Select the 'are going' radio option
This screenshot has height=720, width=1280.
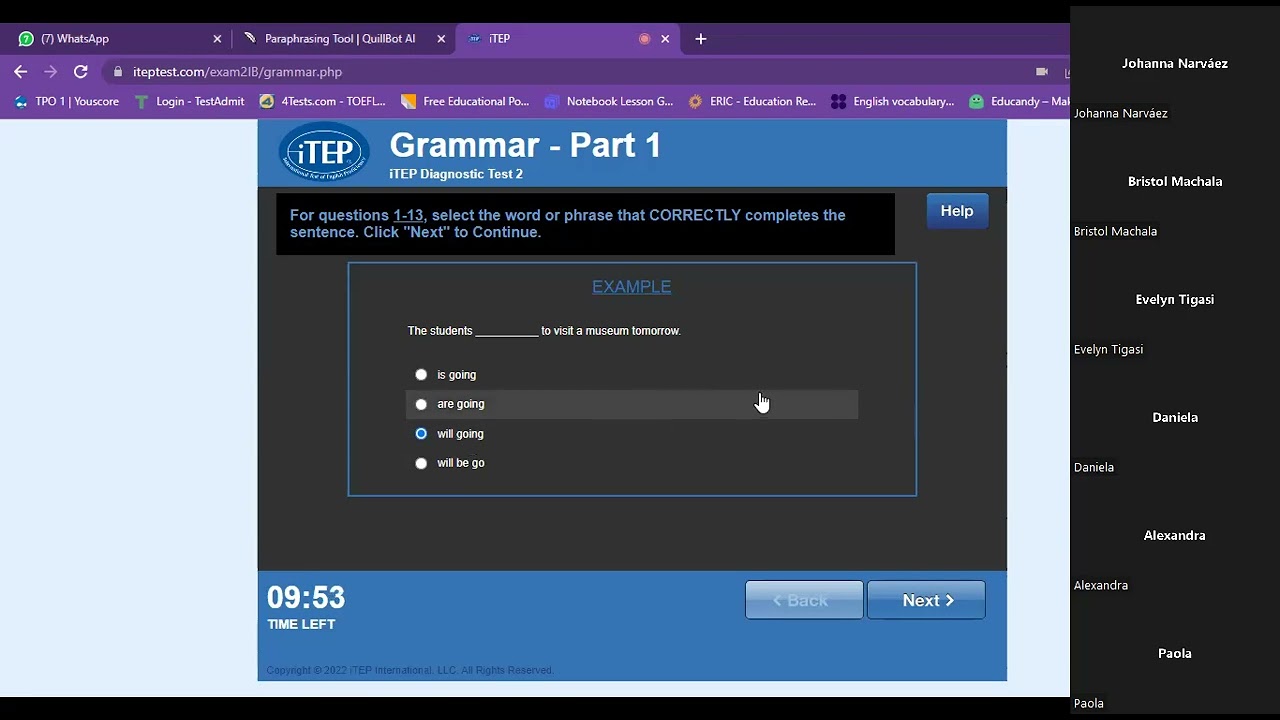(x=421, y=404)
